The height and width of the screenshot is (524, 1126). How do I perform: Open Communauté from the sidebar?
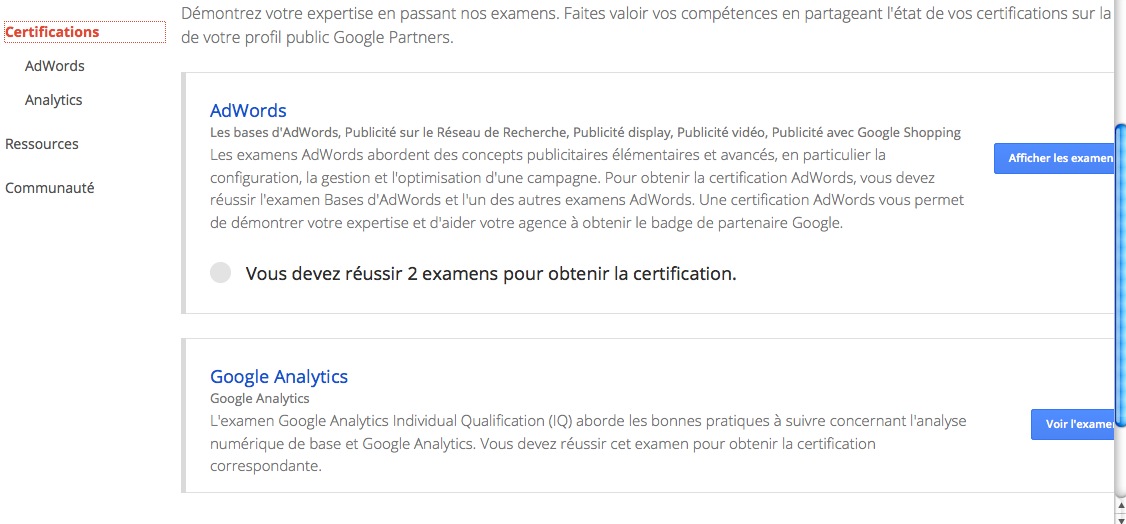click(x=50, y=188)
